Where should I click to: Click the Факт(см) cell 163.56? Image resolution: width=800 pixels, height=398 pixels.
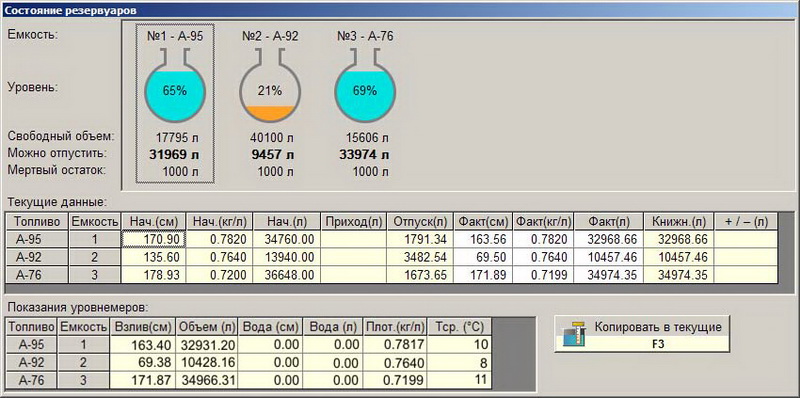(x=483, y=239)
